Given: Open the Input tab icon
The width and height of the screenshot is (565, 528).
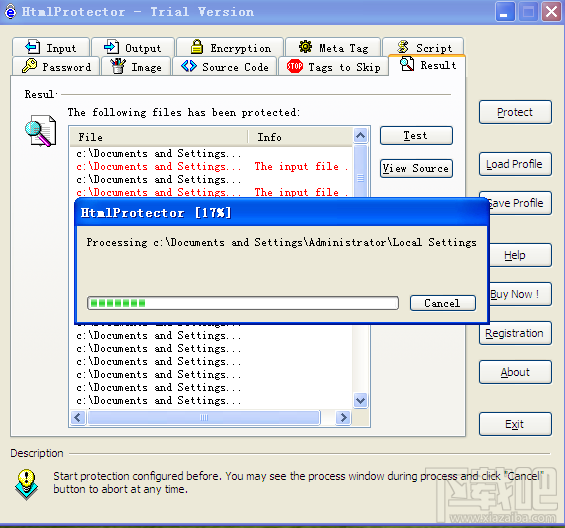Looking at the screenshot, I should coord(32,47).
